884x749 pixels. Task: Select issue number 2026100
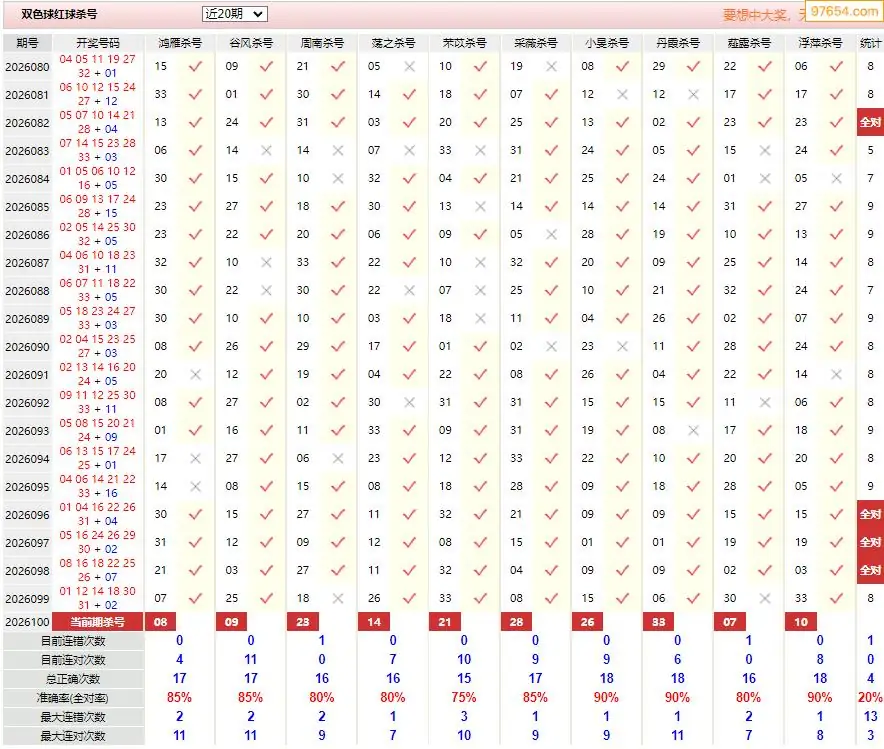tap(28, 622)
